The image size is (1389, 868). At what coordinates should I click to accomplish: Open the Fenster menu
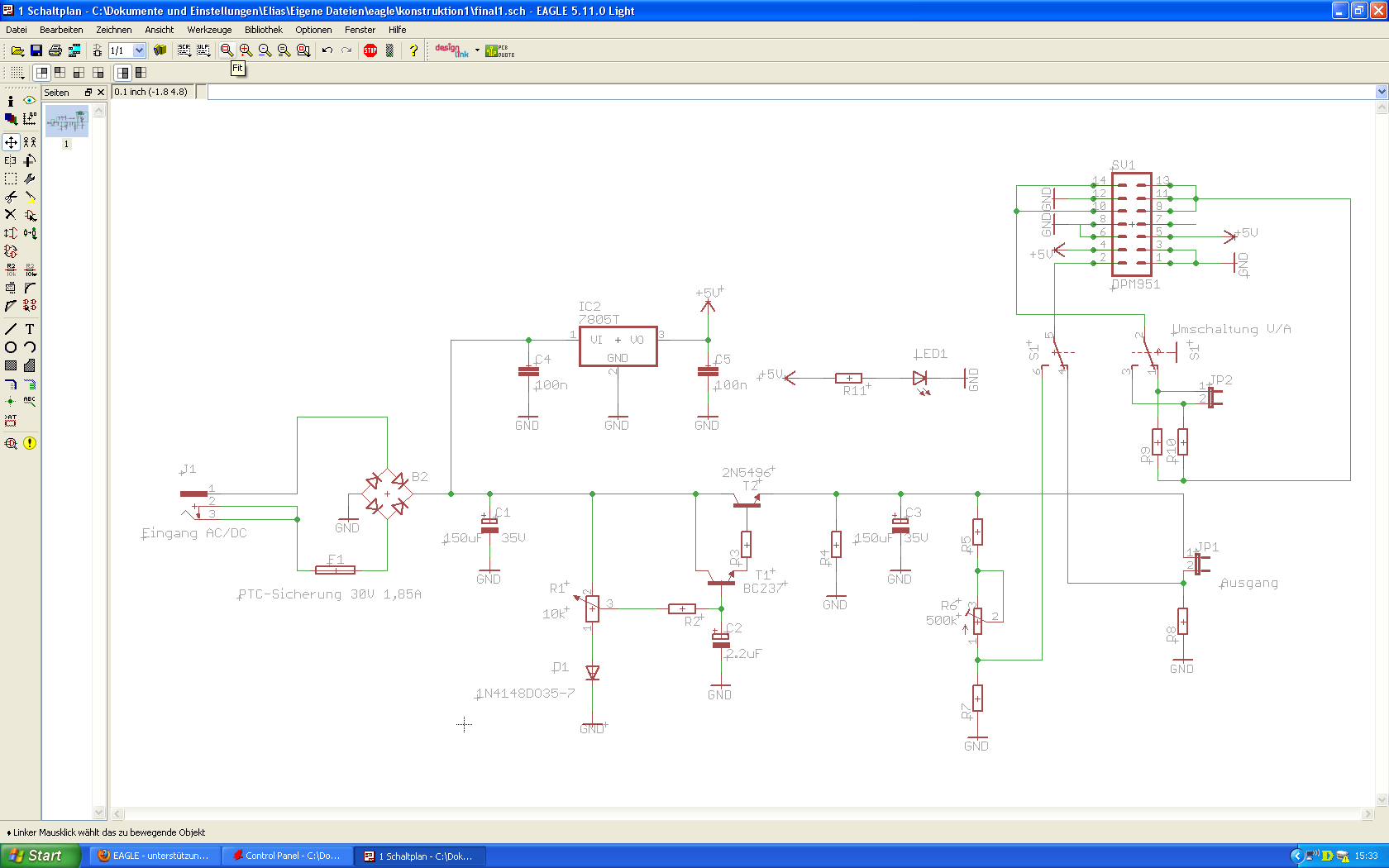(x=360, y=30)
